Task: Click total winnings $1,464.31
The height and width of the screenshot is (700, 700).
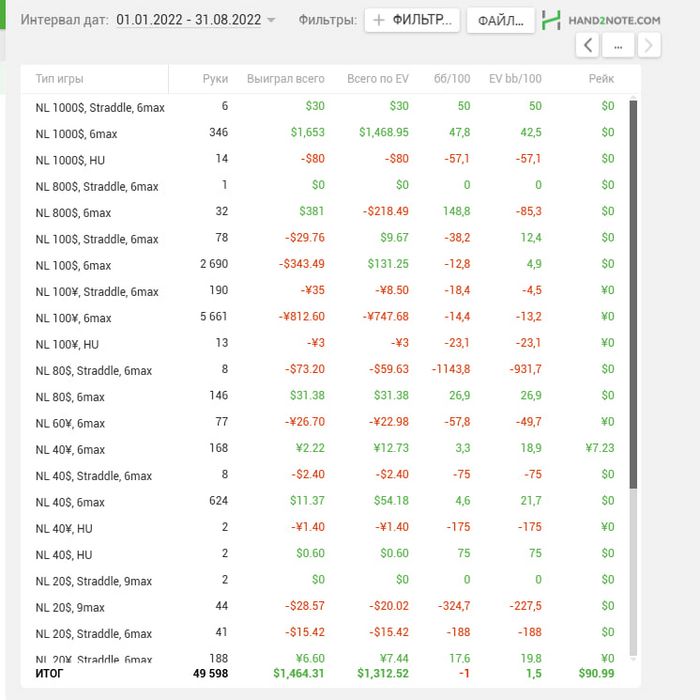Action: [x=299, y=674]
